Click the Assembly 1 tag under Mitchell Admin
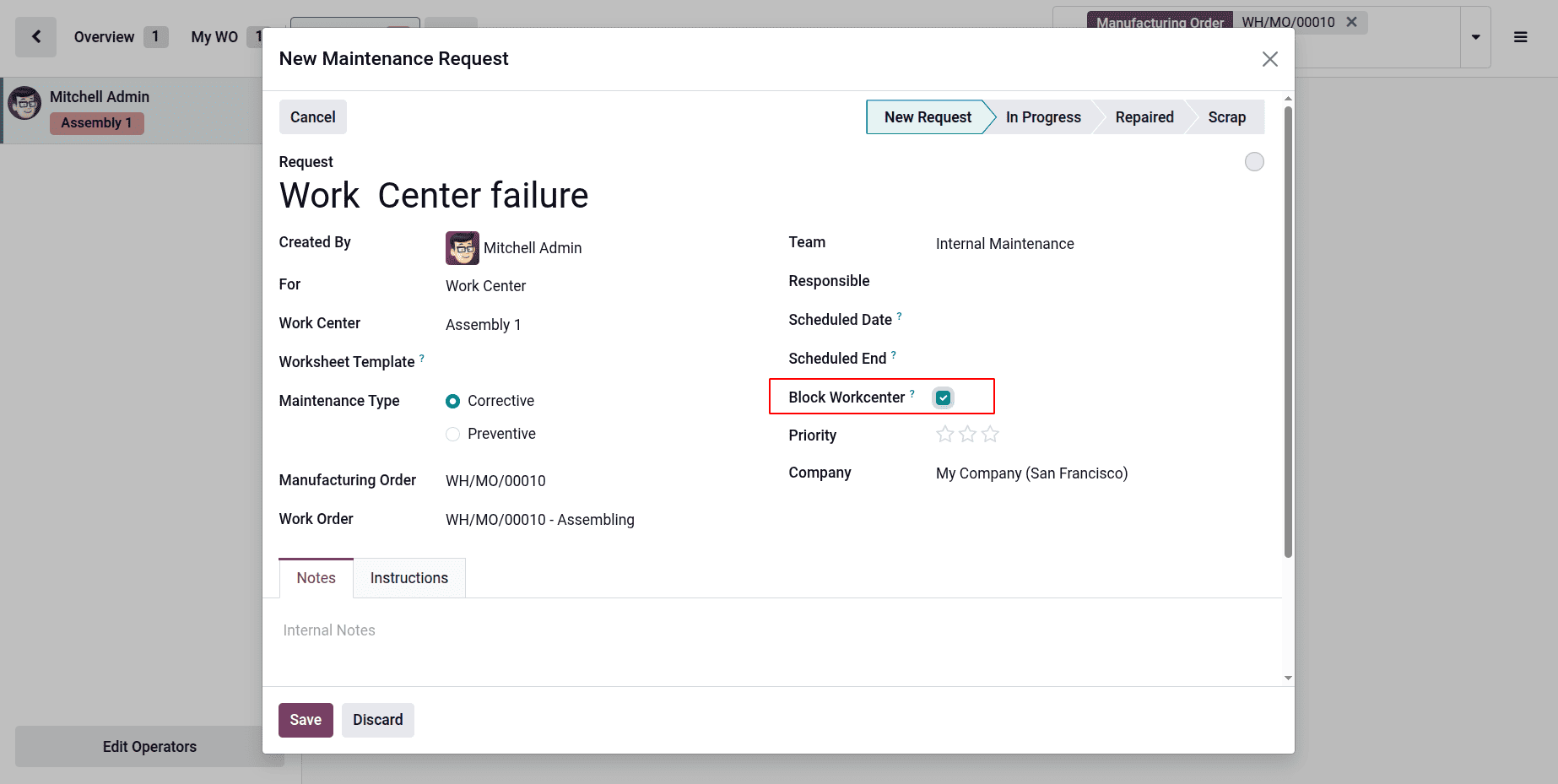1558x784 pixels. click(x=96, y=123)
